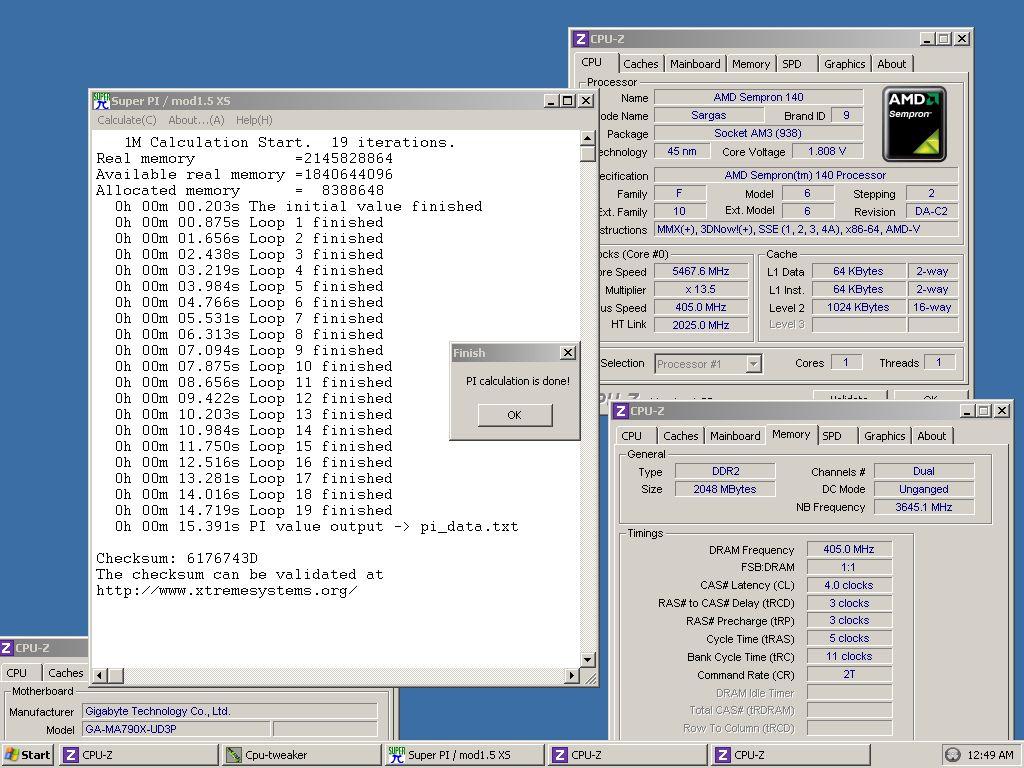Select Graphics tab in Memory CPU-Z window
This screenshot has height=768, width=1024.
pyautogui.click(x=884, y=436)
